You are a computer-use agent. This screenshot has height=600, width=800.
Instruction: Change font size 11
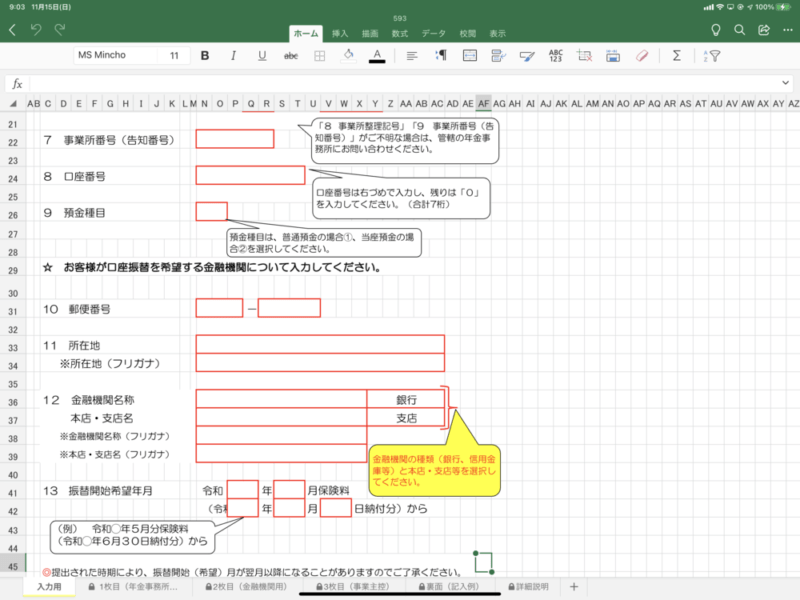174,55
